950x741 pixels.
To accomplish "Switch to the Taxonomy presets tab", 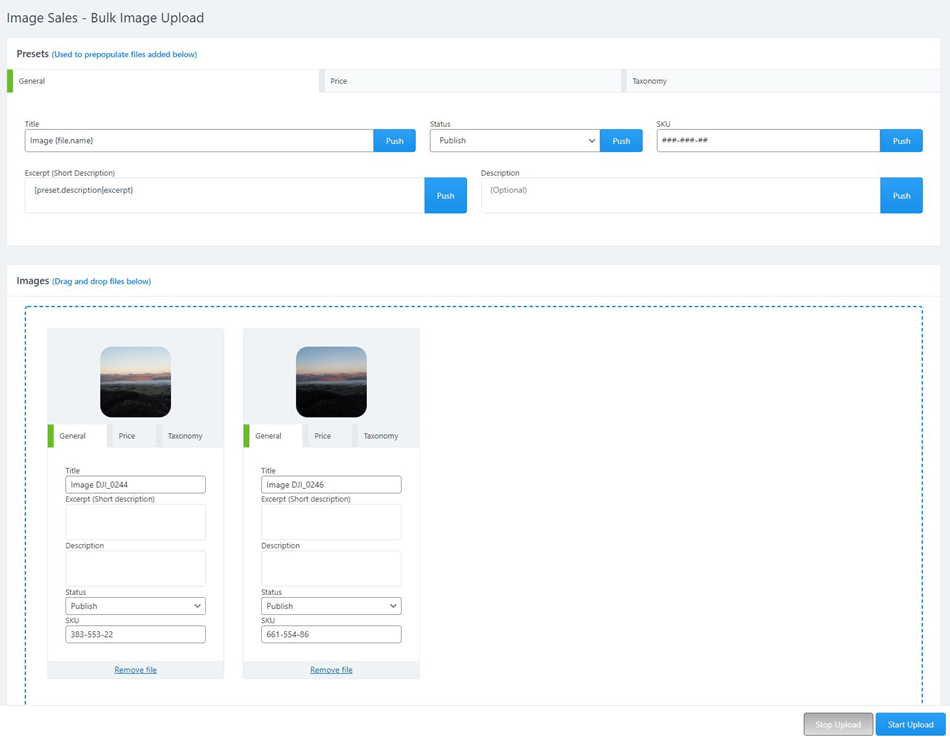I will (781, 81).
